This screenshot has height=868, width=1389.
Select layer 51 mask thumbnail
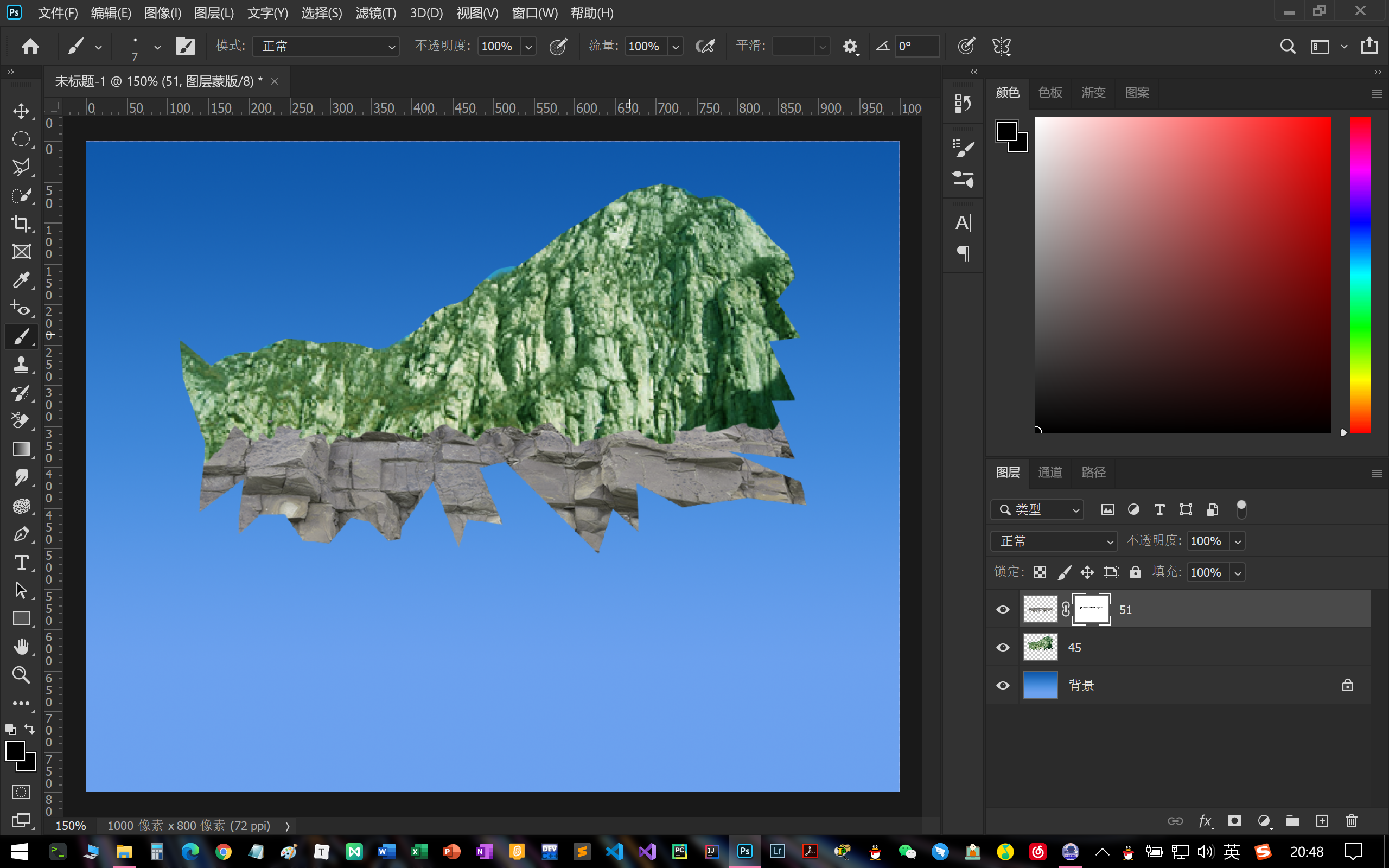coord(1091,609)
